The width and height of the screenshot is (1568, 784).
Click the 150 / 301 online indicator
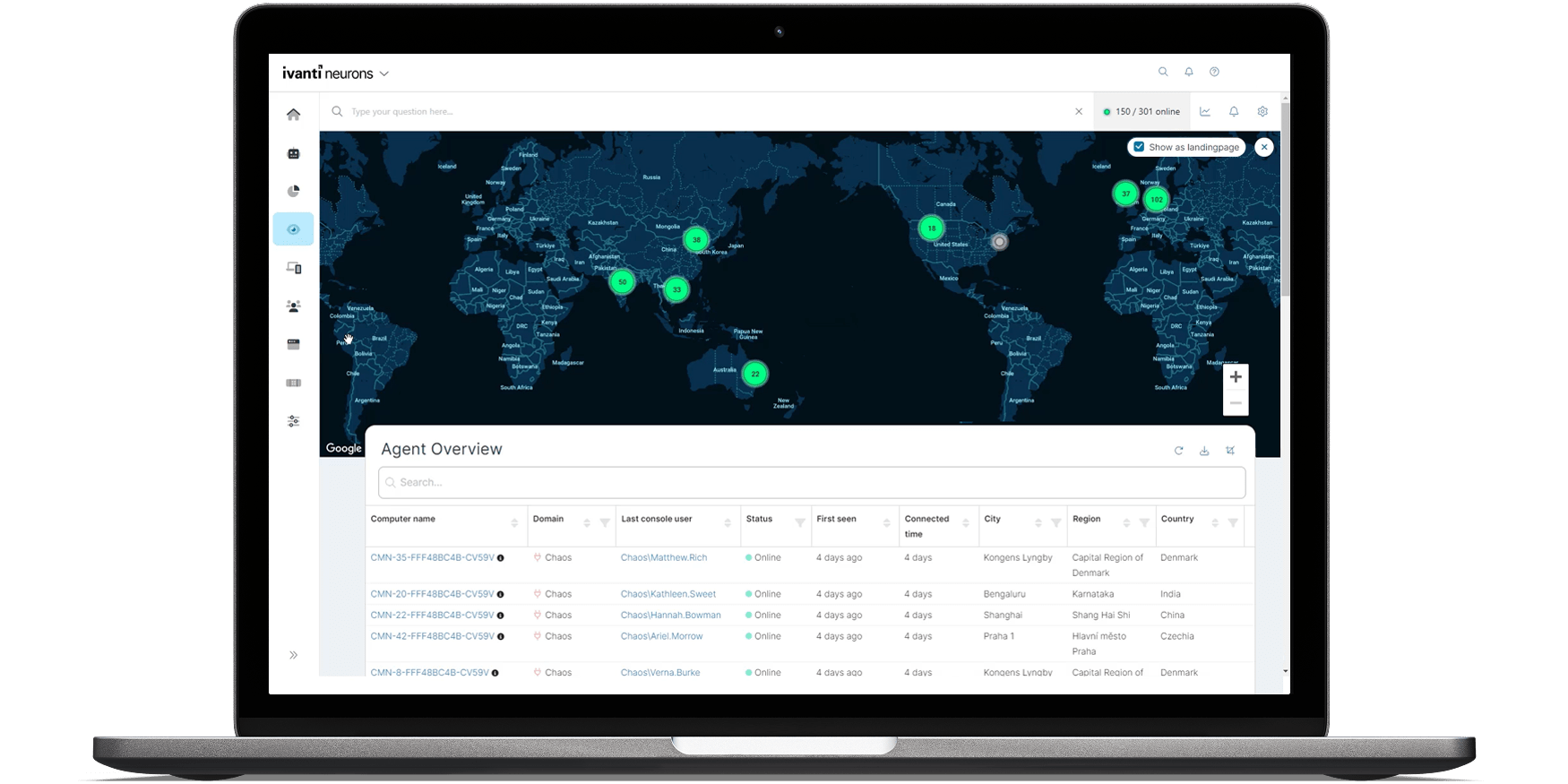1142,112
